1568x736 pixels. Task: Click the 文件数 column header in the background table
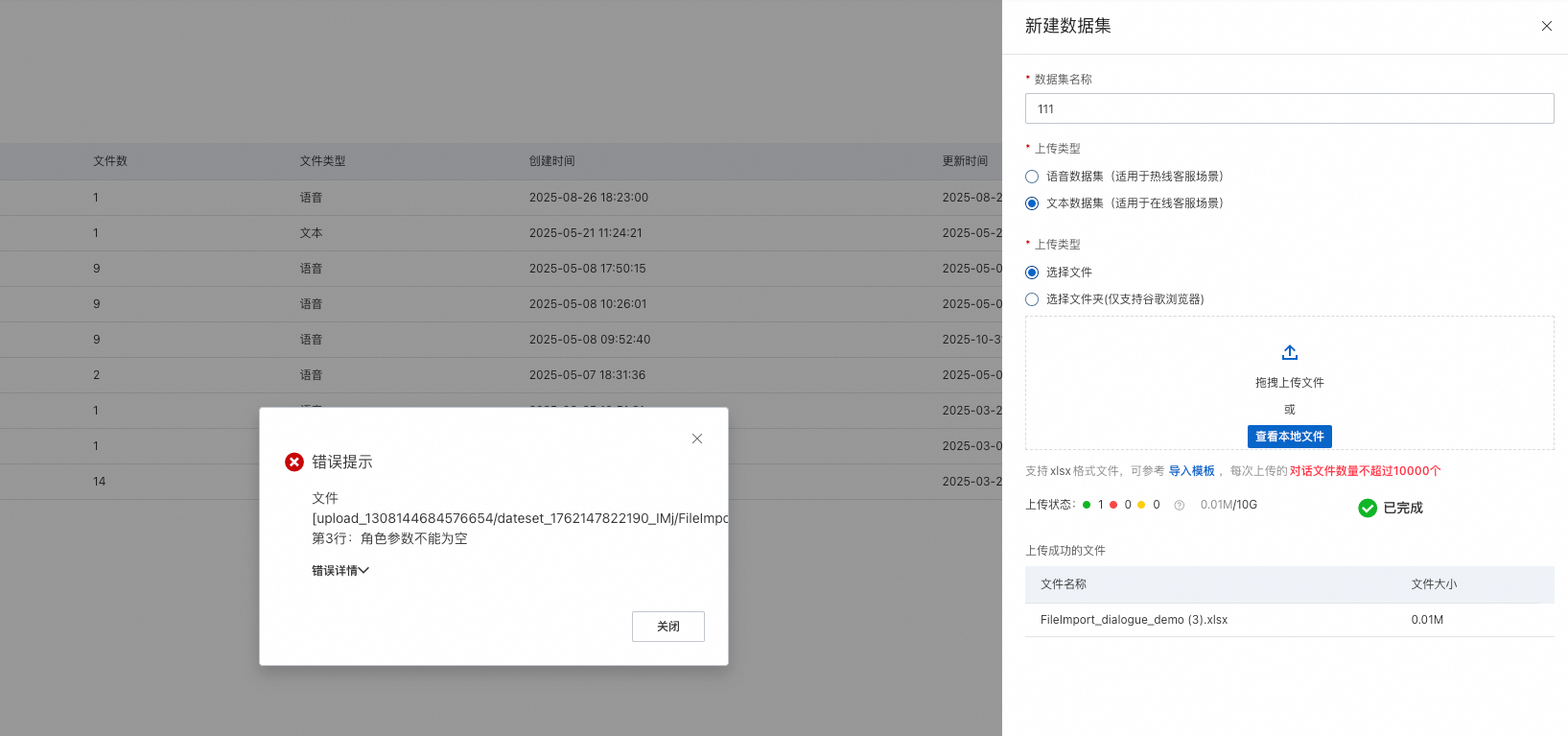pos(110,161)
